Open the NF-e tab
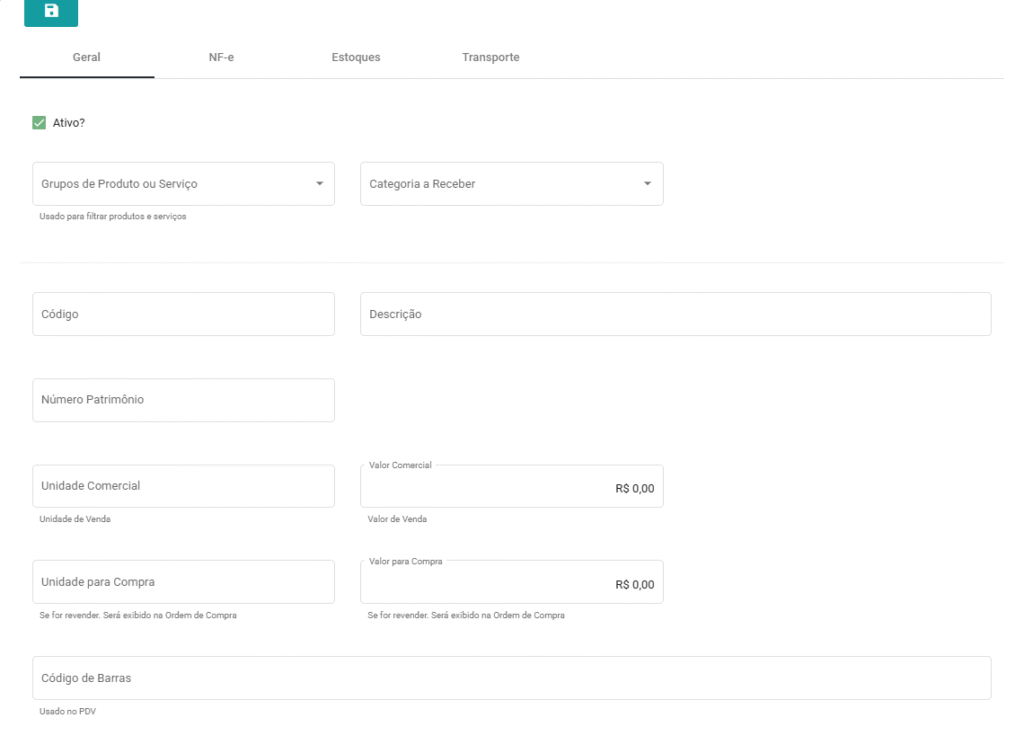Screen dimensions: 1024x753 [x=221, y=57]
